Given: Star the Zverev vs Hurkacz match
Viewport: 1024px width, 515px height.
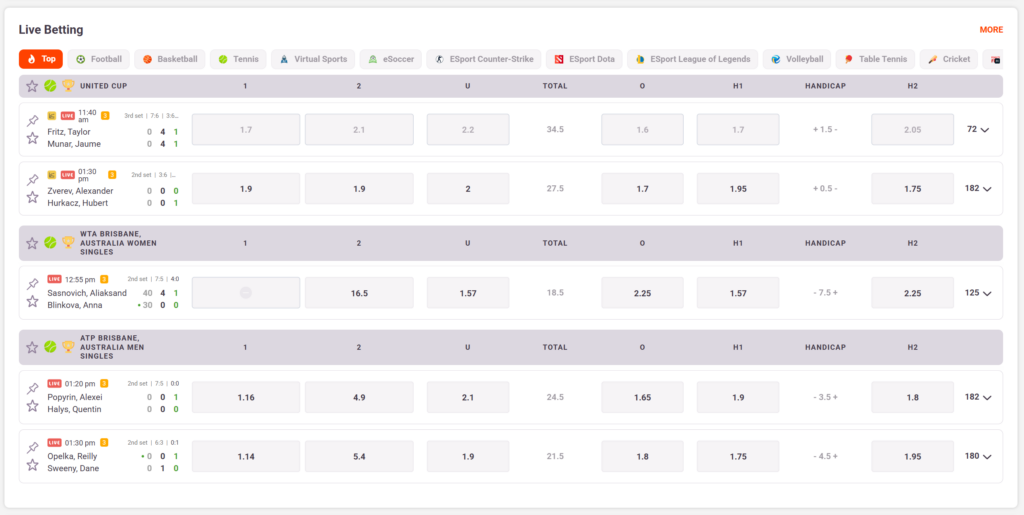Looking at the screenshot, I should tap(32, 197).
